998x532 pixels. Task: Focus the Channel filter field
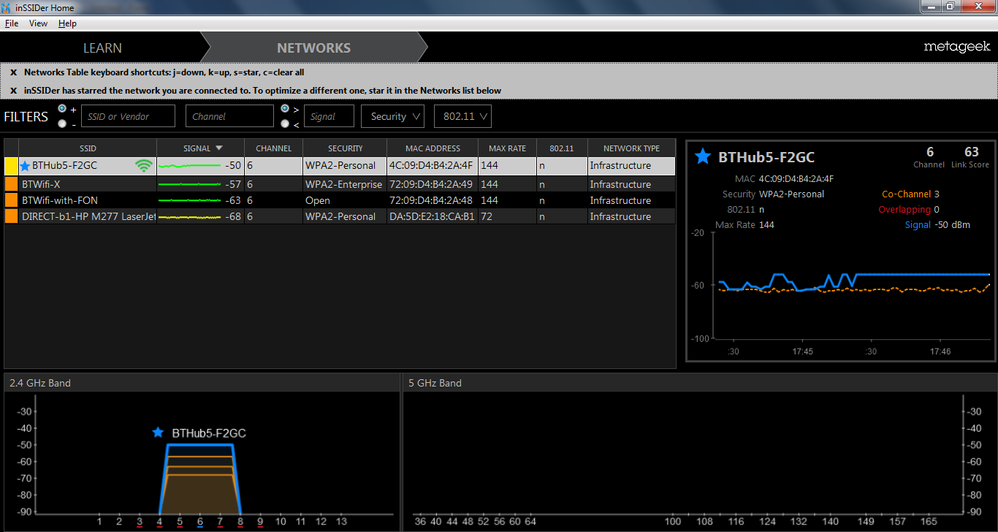click(230, 116)
